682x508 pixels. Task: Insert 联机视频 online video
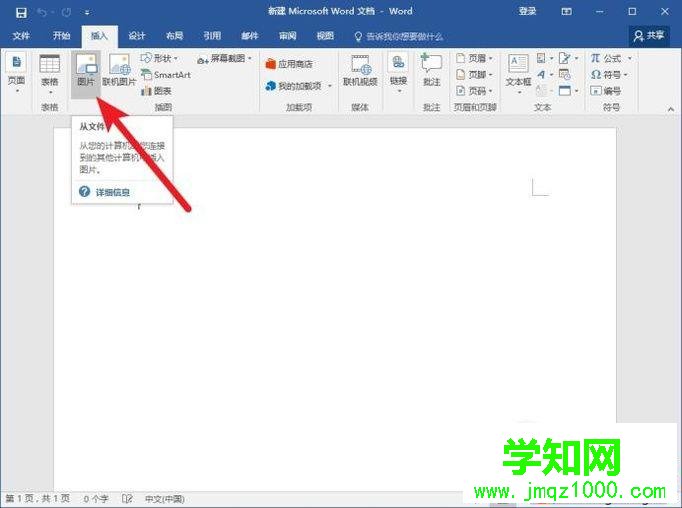tap(360, 70)
